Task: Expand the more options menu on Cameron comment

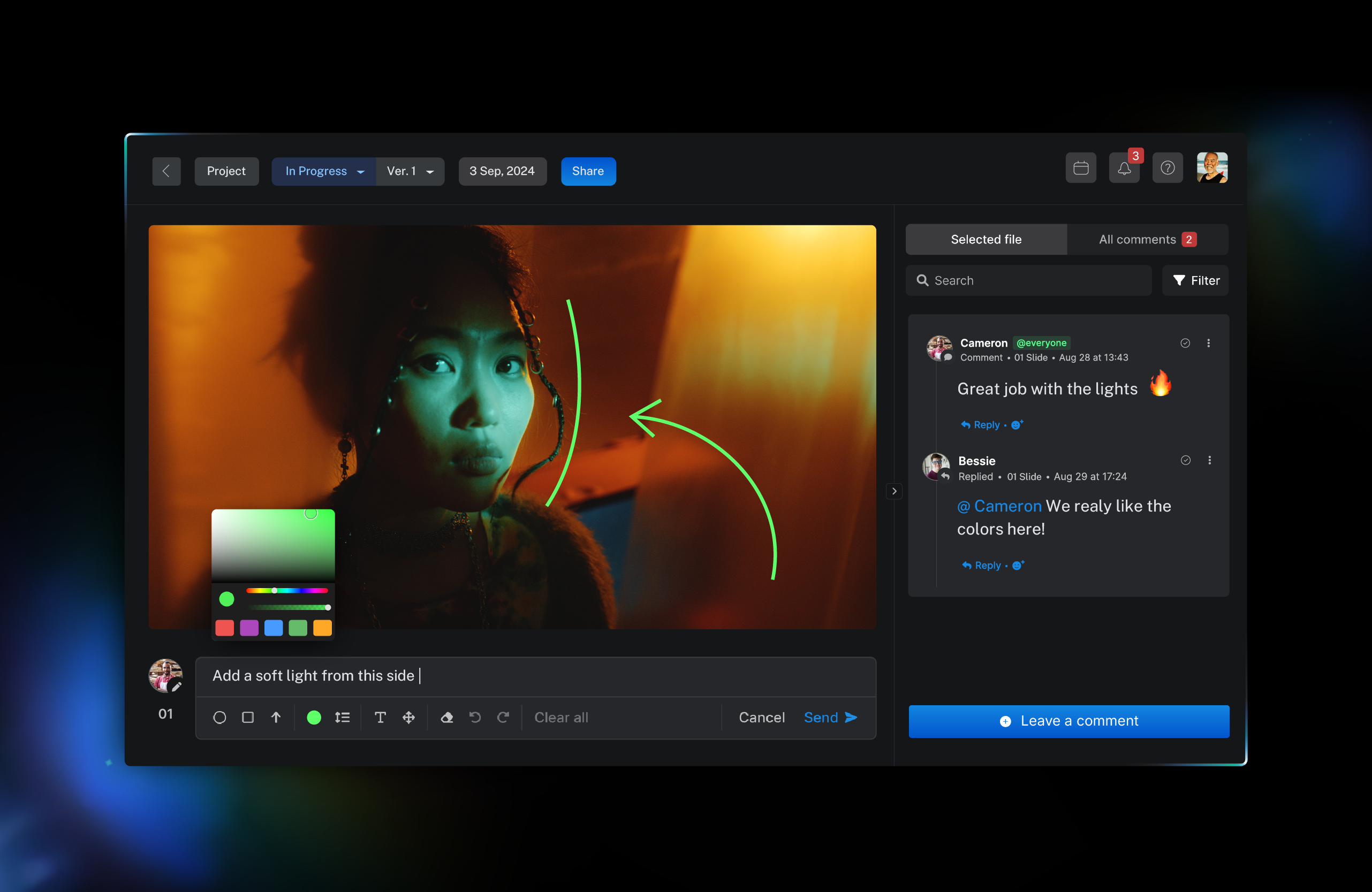Action: coord(1208,343)
